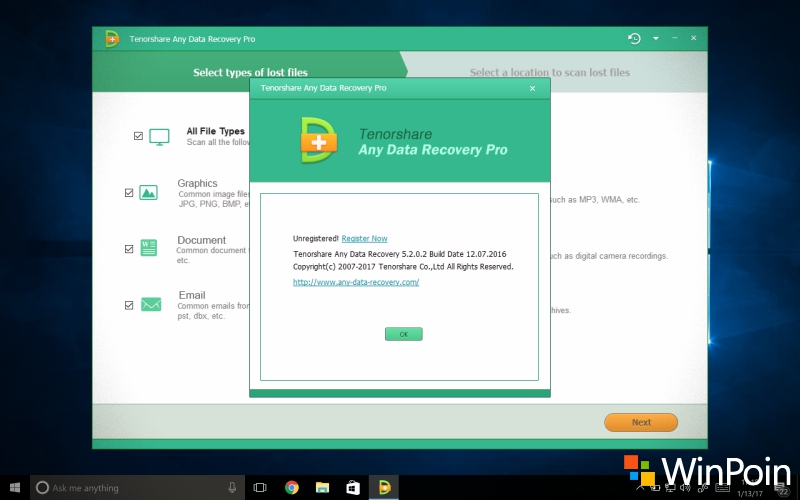Open the Windows Start menu
The height and width of the screenshot is (500, 800).
[15, 487]
